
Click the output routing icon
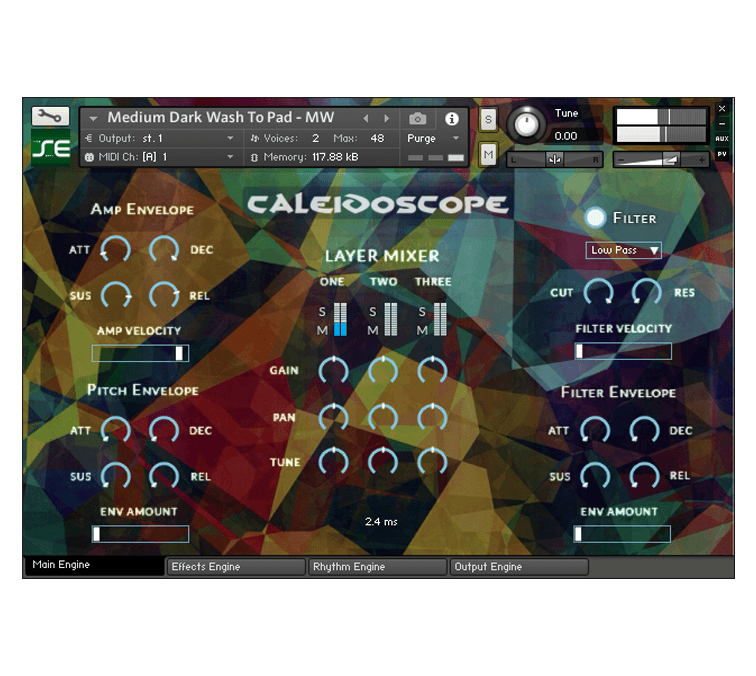coord(89,138)
